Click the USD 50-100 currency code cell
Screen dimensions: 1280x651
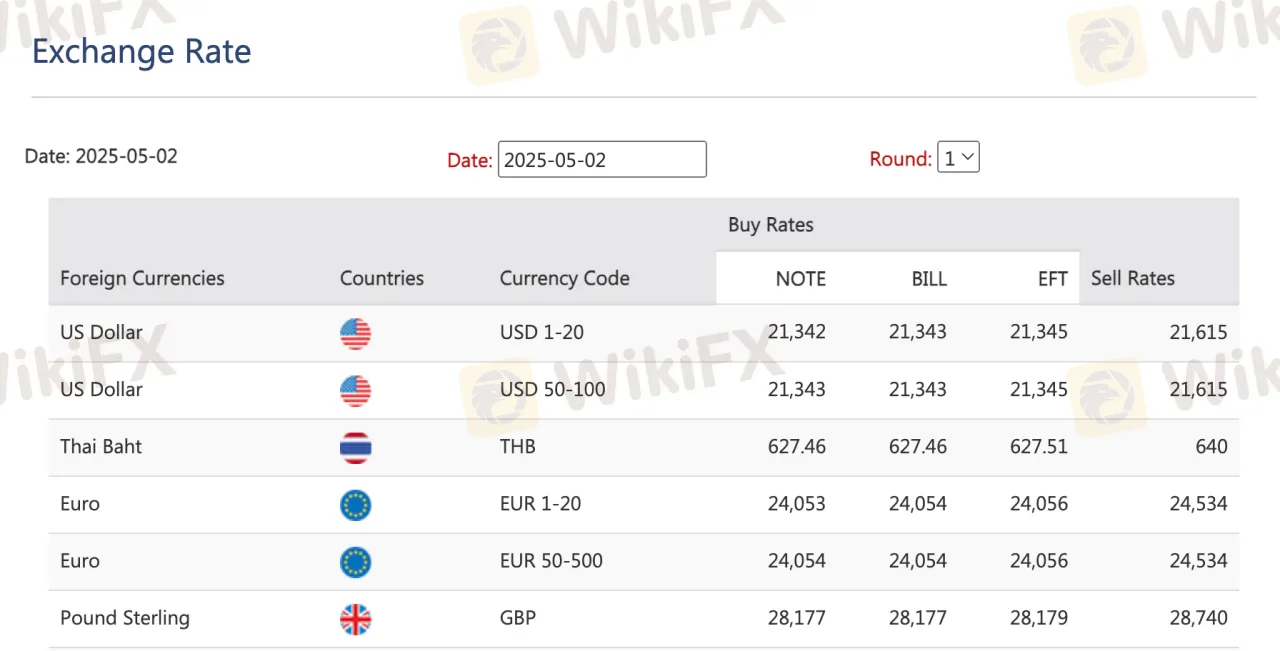pos(553,389)
